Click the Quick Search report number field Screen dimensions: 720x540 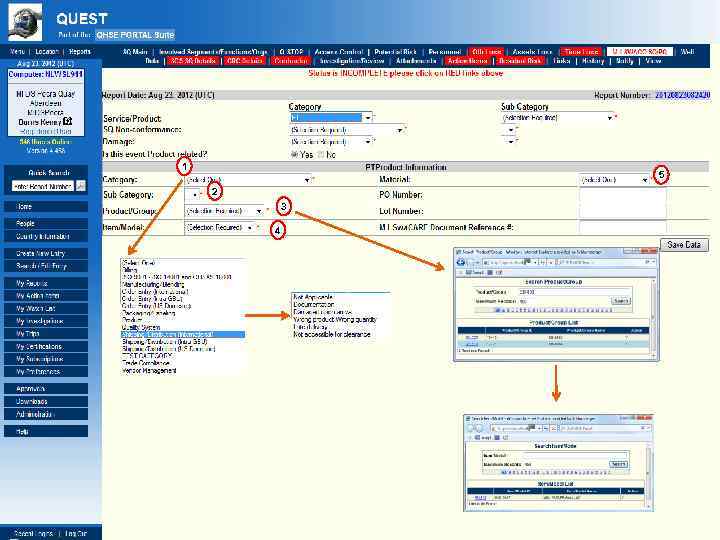43,186
